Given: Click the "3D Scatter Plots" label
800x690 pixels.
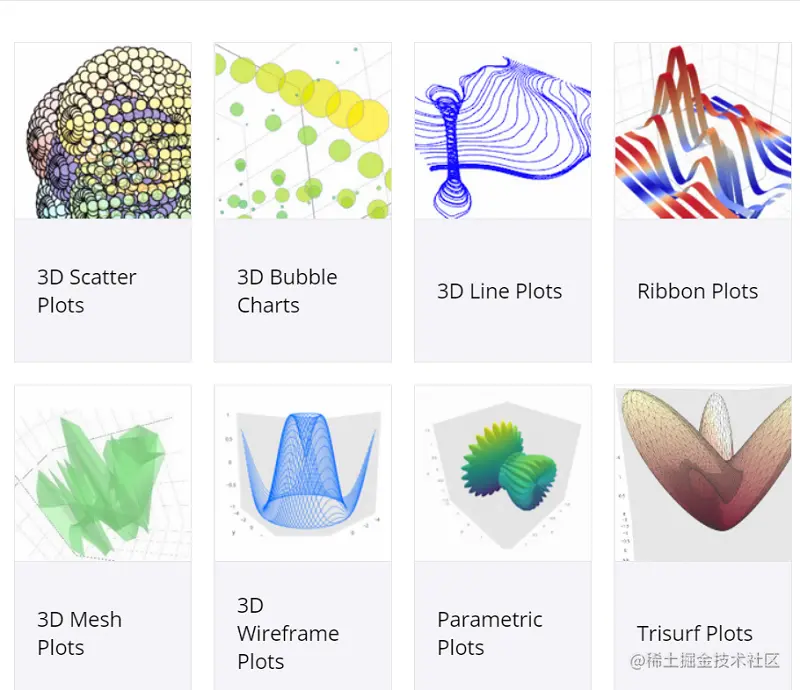Looking at the screenshot, I should [87, 291].
